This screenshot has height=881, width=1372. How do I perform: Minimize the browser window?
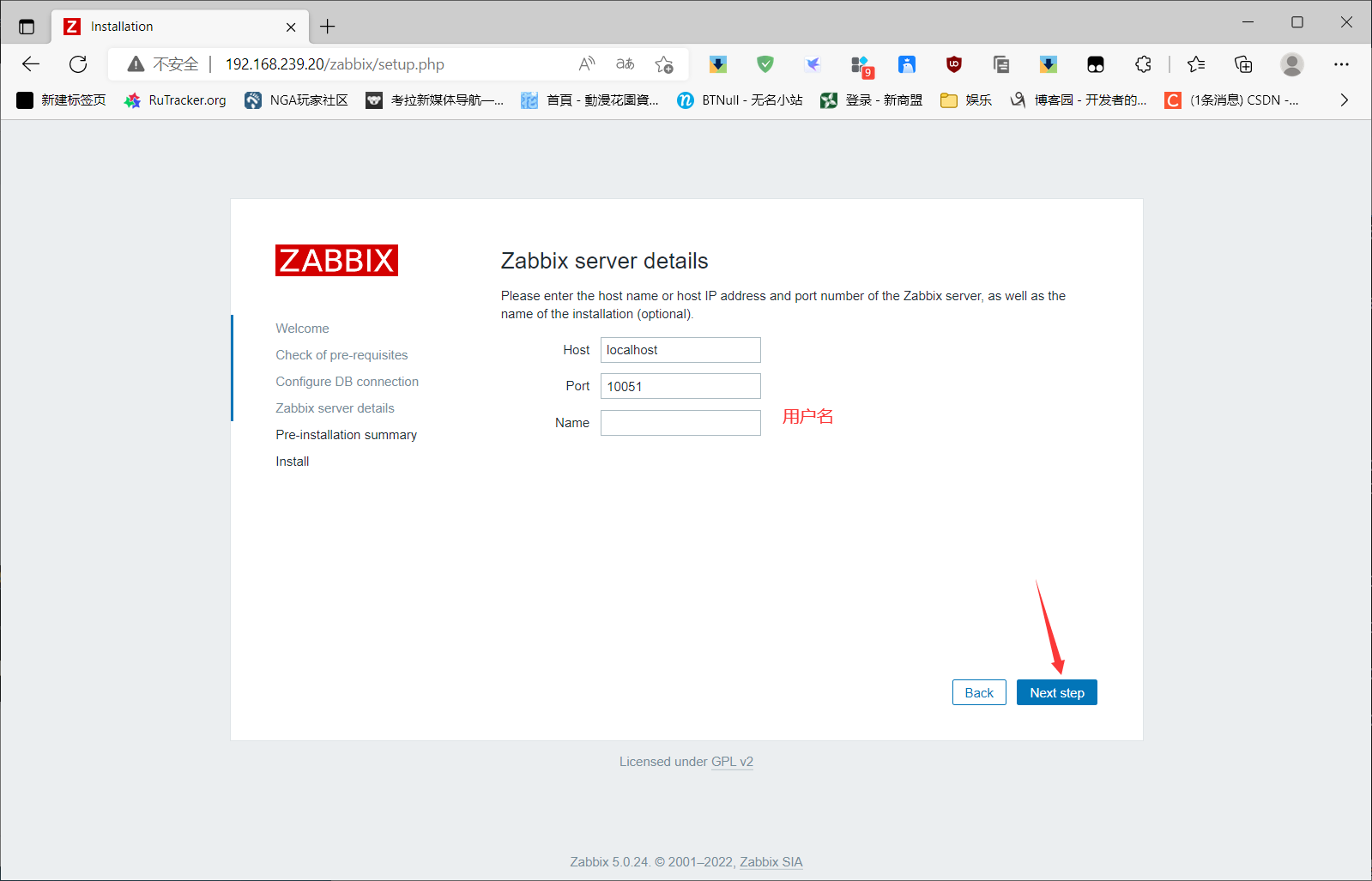pos(1248,22)
